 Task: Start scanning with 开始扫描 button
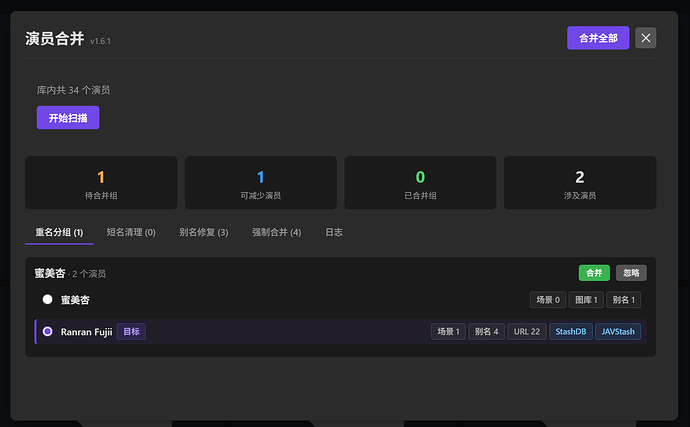[68, 118]
